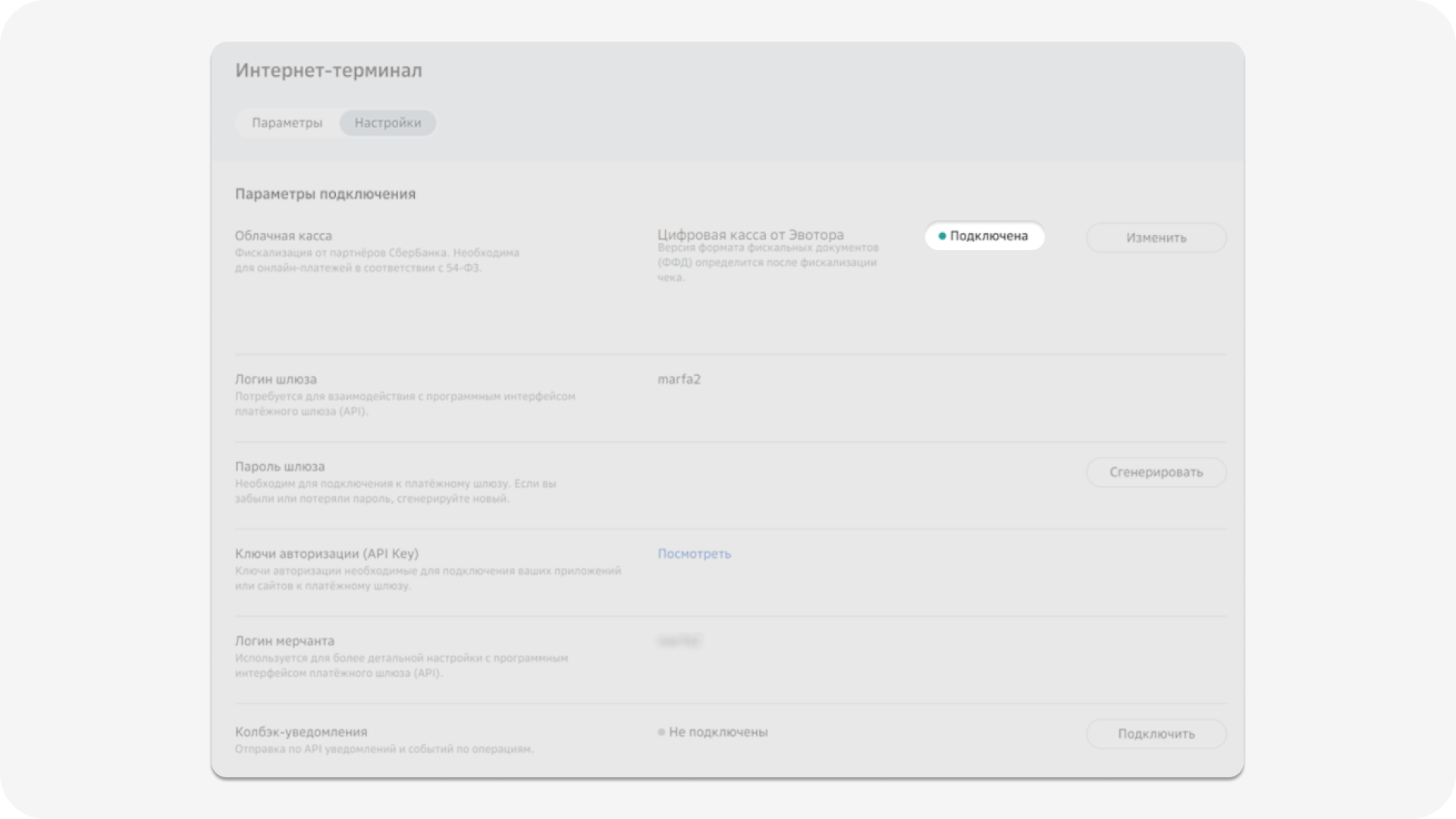
Task: Click the grey dot beside Не подключены
Action: [x=661, y=733]
